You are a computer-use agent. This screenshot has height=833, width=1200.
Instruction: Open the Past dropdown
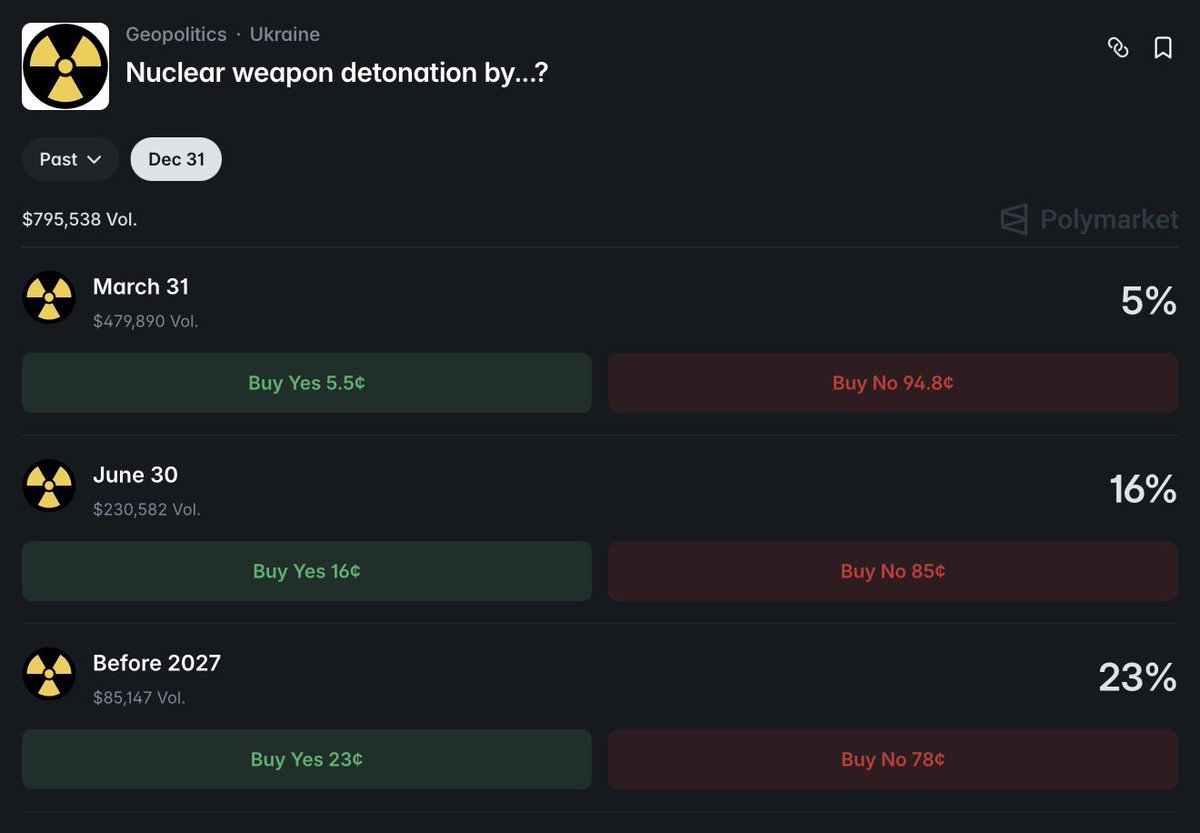(x=71, y=159)
